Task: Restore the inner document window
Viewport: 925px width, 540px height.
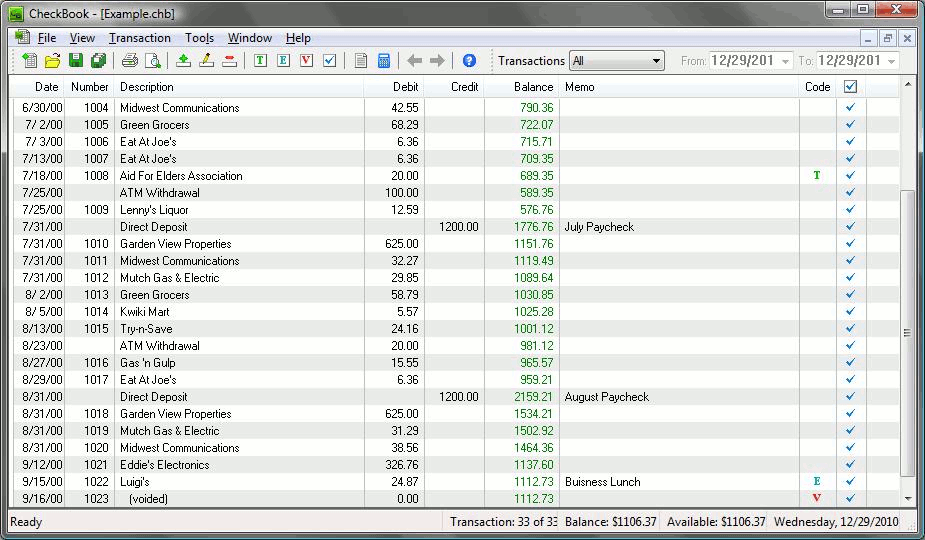Action: [x=887, y=38]
